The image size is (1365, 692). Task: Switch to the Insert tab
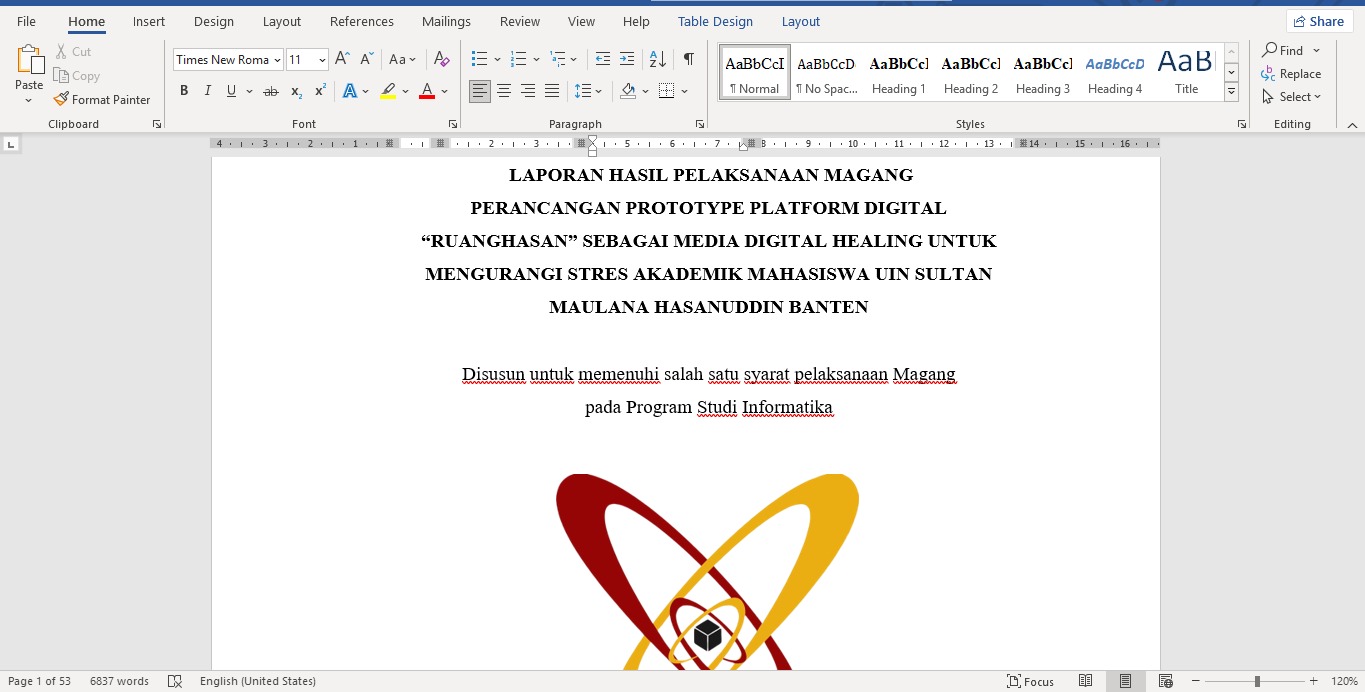tap(149, 21)
